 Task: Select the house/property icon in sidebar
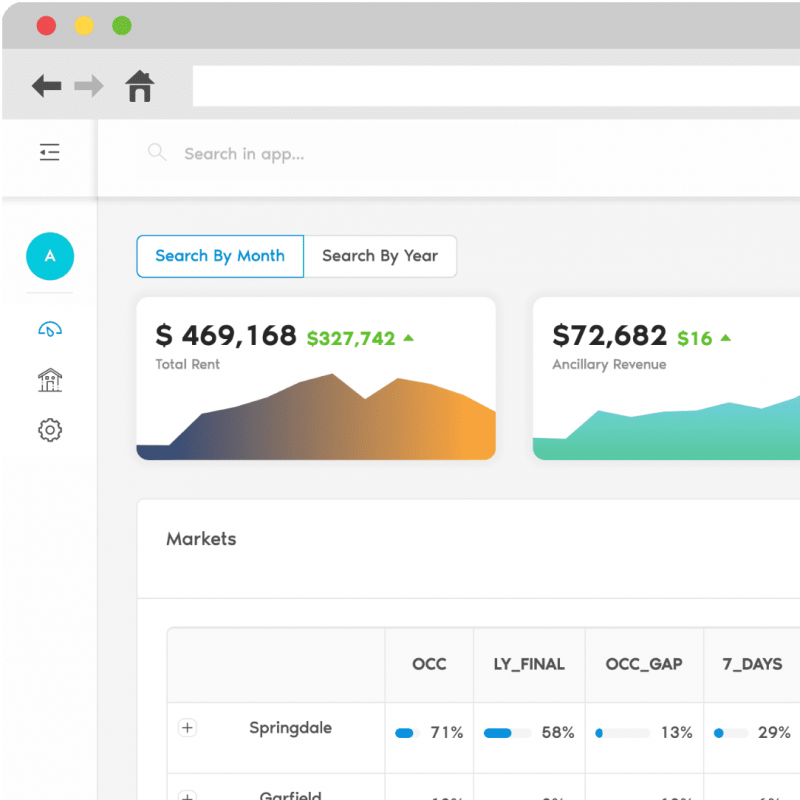pyautogui.click(x=49, y=380)
